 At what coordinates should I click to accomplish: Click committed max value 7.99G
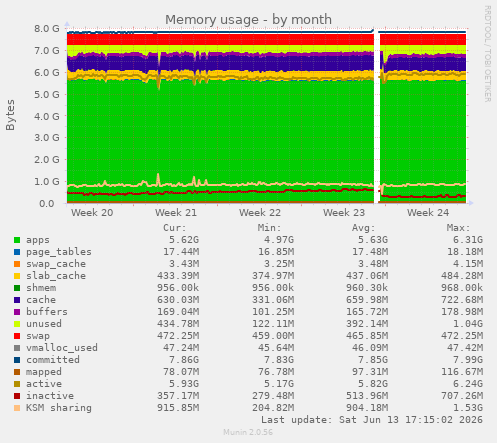click(x=468, y=360)
